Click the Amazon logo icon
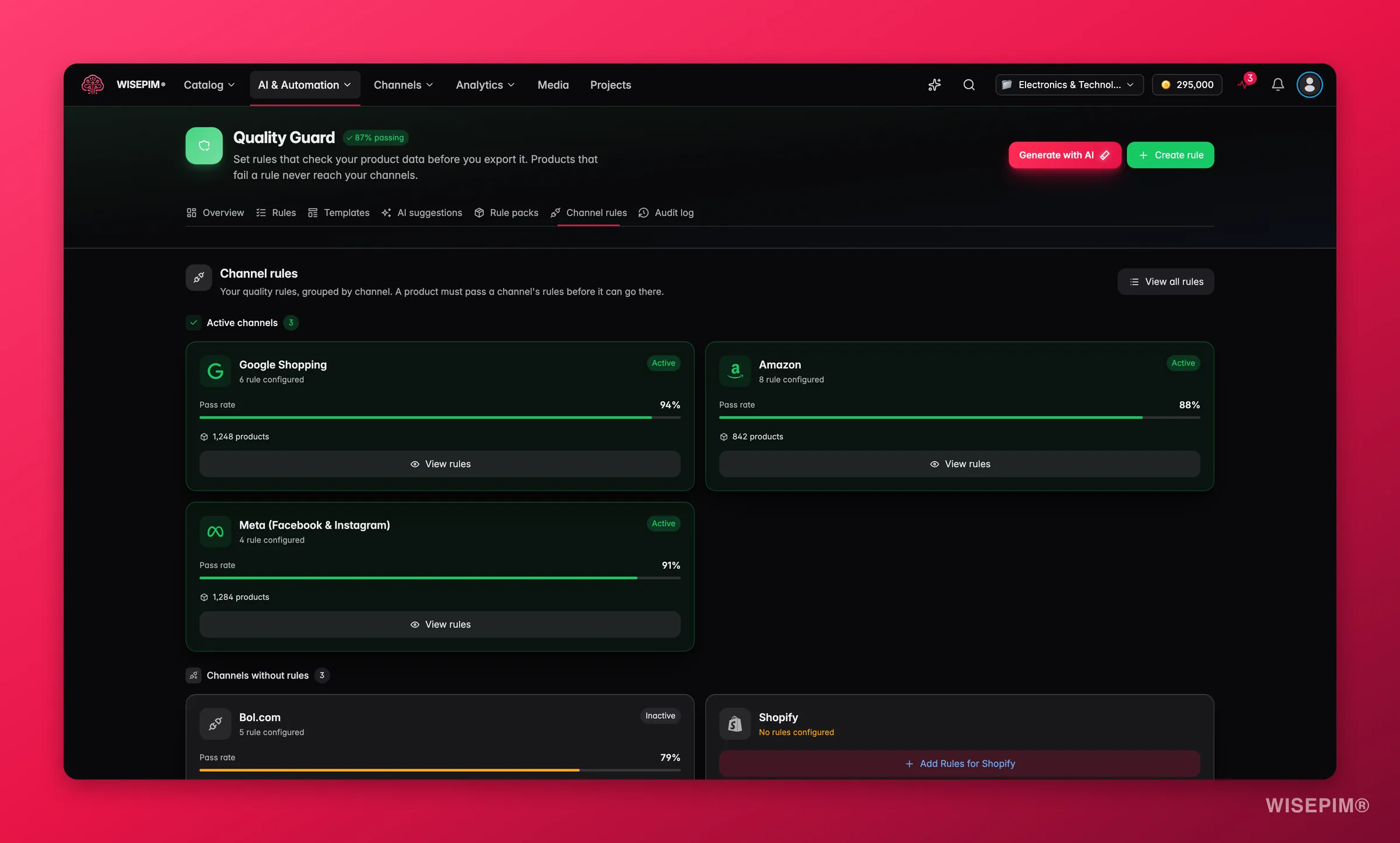This screenshot has height=843, width=1400. tap(735, 371)
